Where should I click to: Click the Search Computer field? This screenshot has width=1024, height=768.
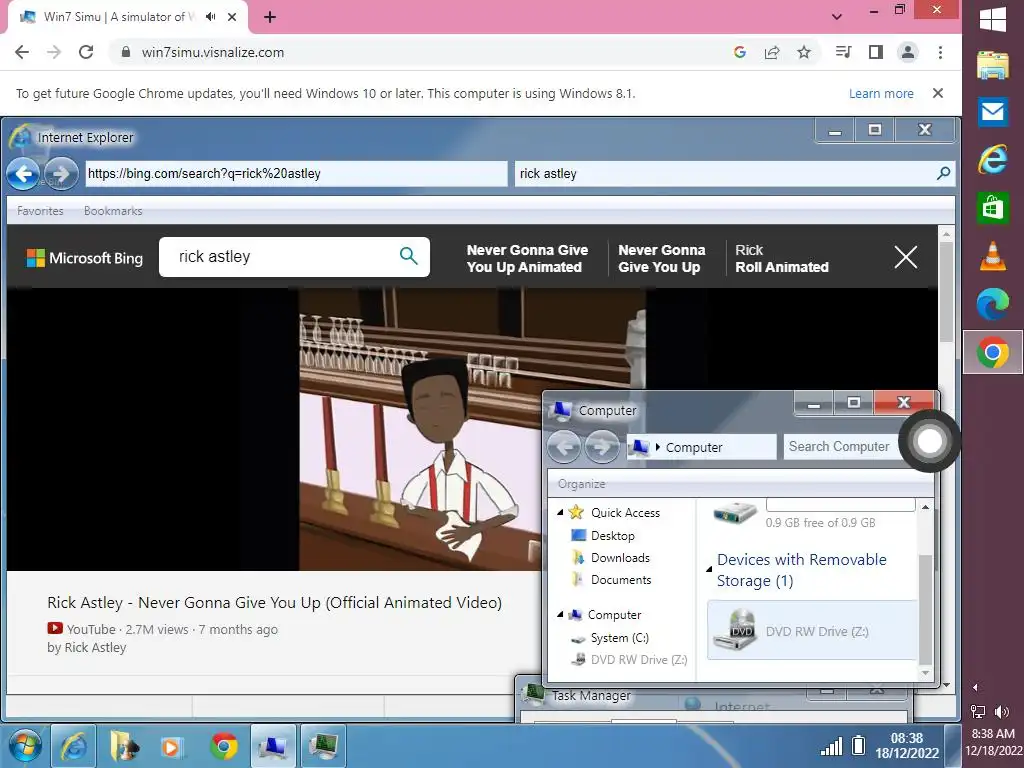(841, 447)
